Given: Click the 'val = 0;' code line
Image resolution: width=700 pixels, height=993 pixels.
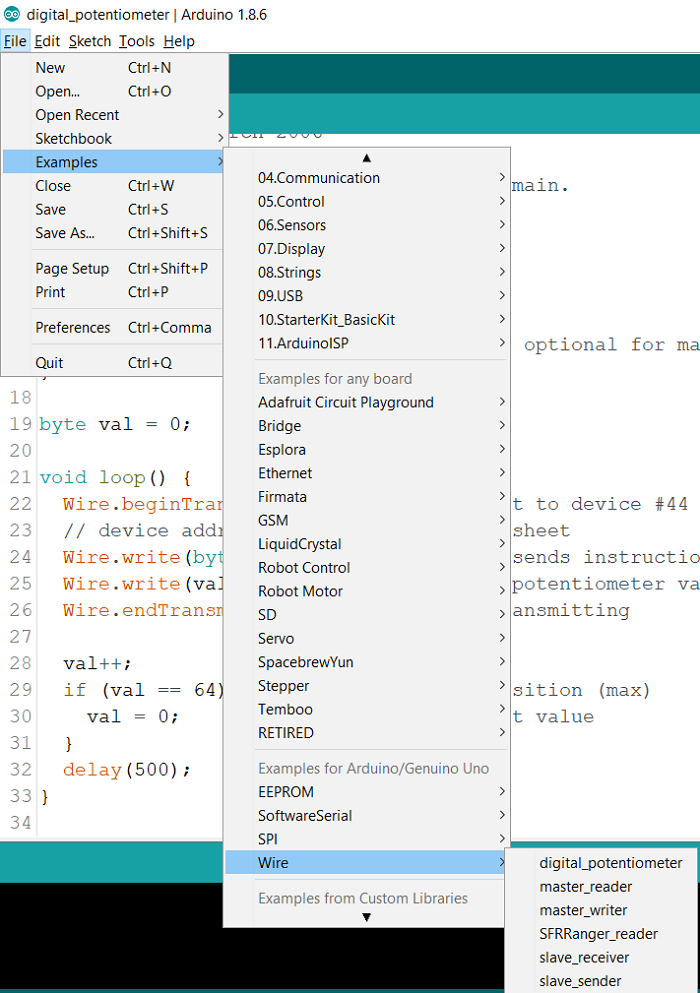Looking at the screenshot, I should click(x=133, y=716).
